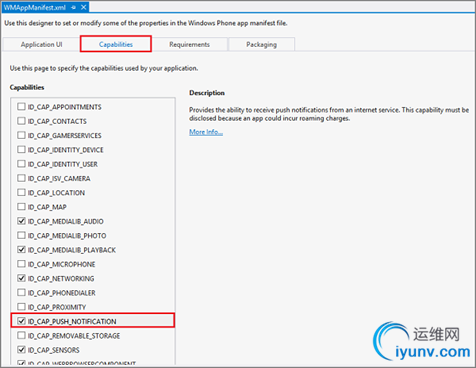Check ID_CAP_PHONEDIALER checkbox
This screenshot has height=368, width=476.
tap(21, 293)
